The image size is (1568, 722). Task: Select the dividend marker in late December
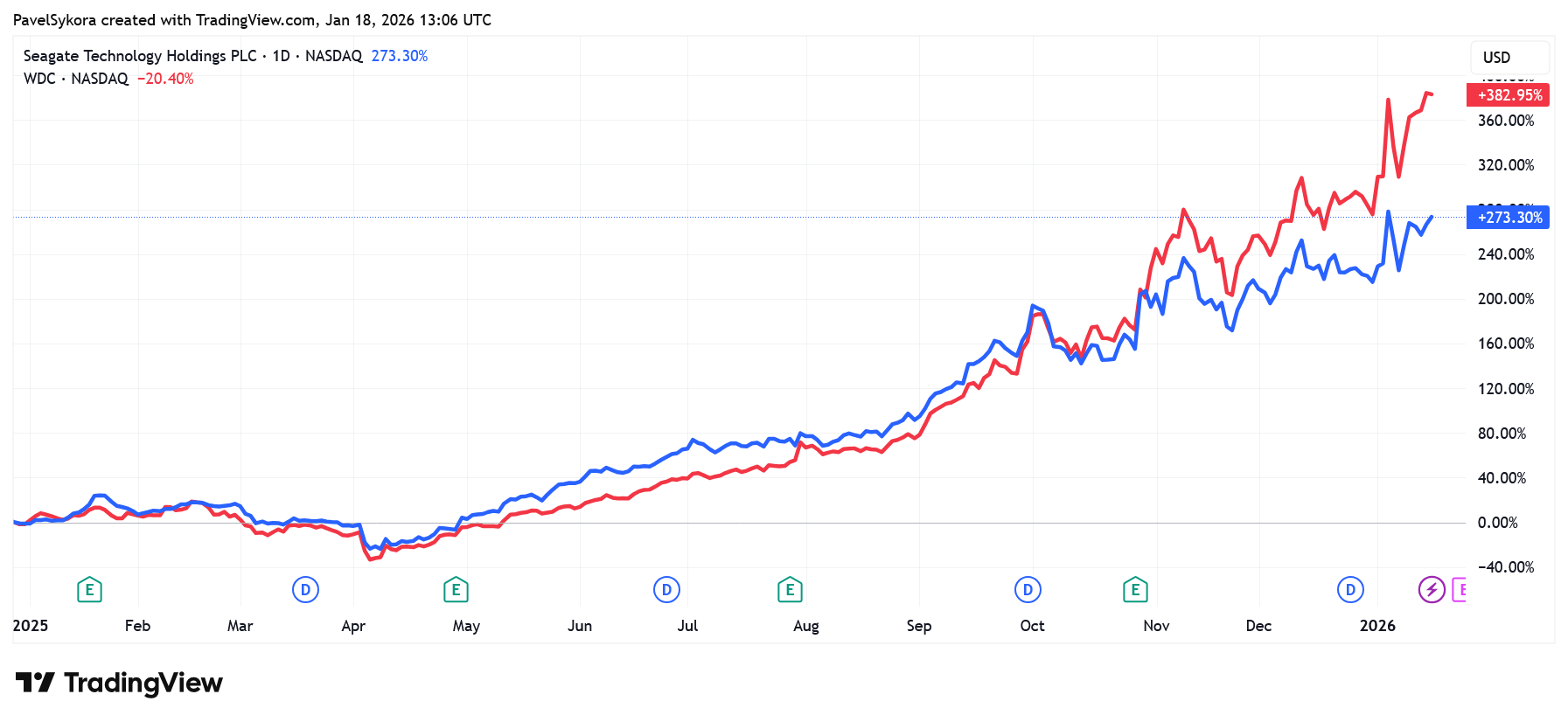1350,590
